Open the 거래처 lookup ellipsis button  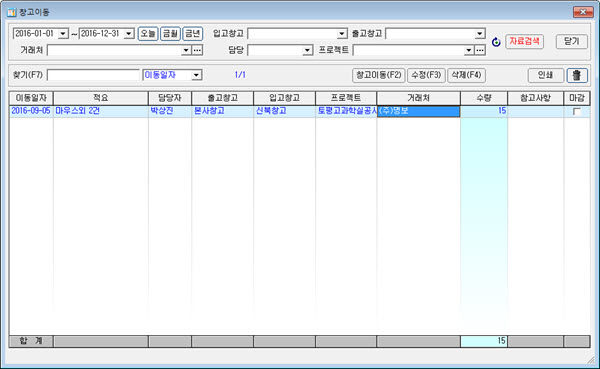click(x=197, y=50)
